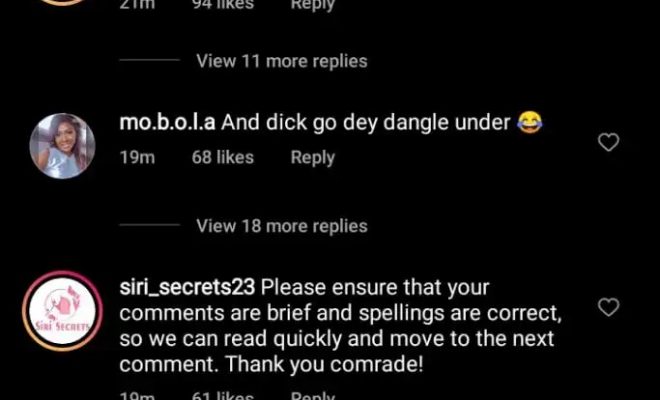Expand View 11 more replies
Screen dimensions: 660x400
tap(282, 61)
